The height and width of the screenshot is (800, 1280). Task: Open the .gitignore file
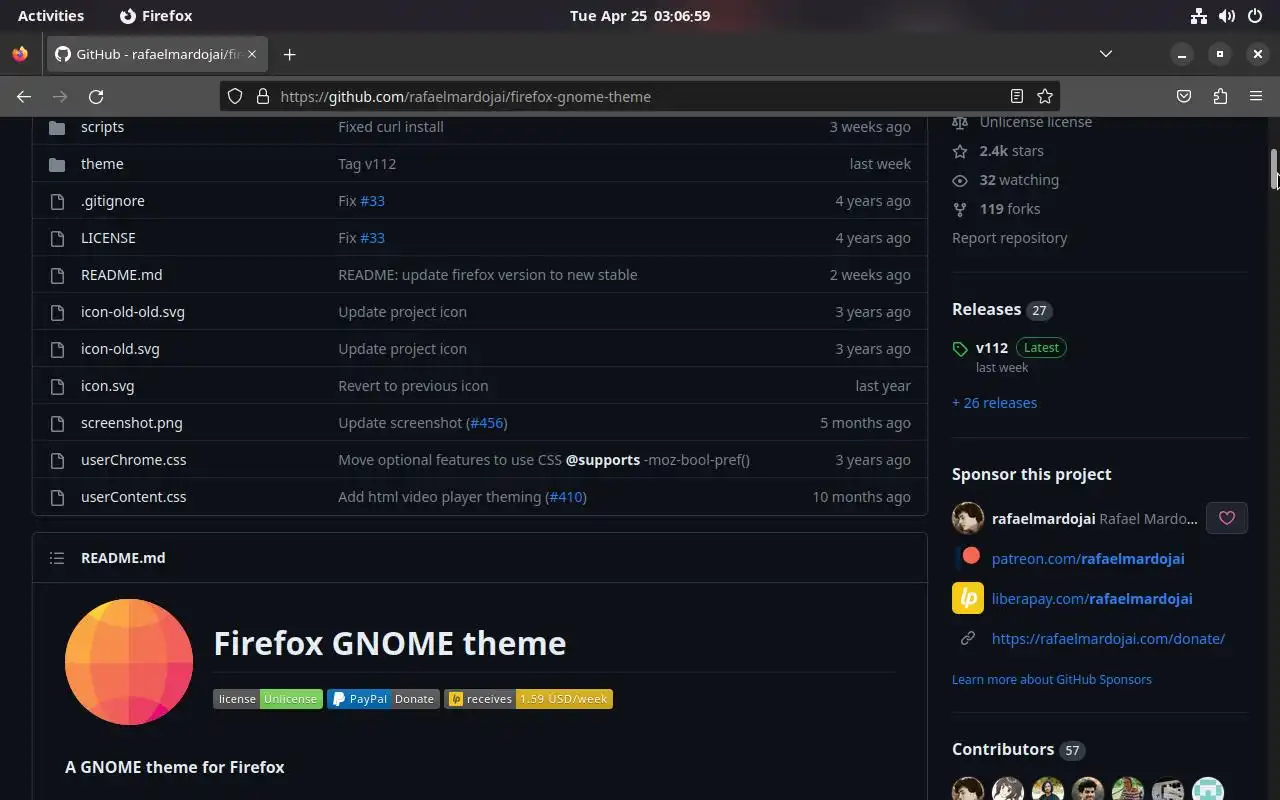pyautogui.click(x=113, y=201)
